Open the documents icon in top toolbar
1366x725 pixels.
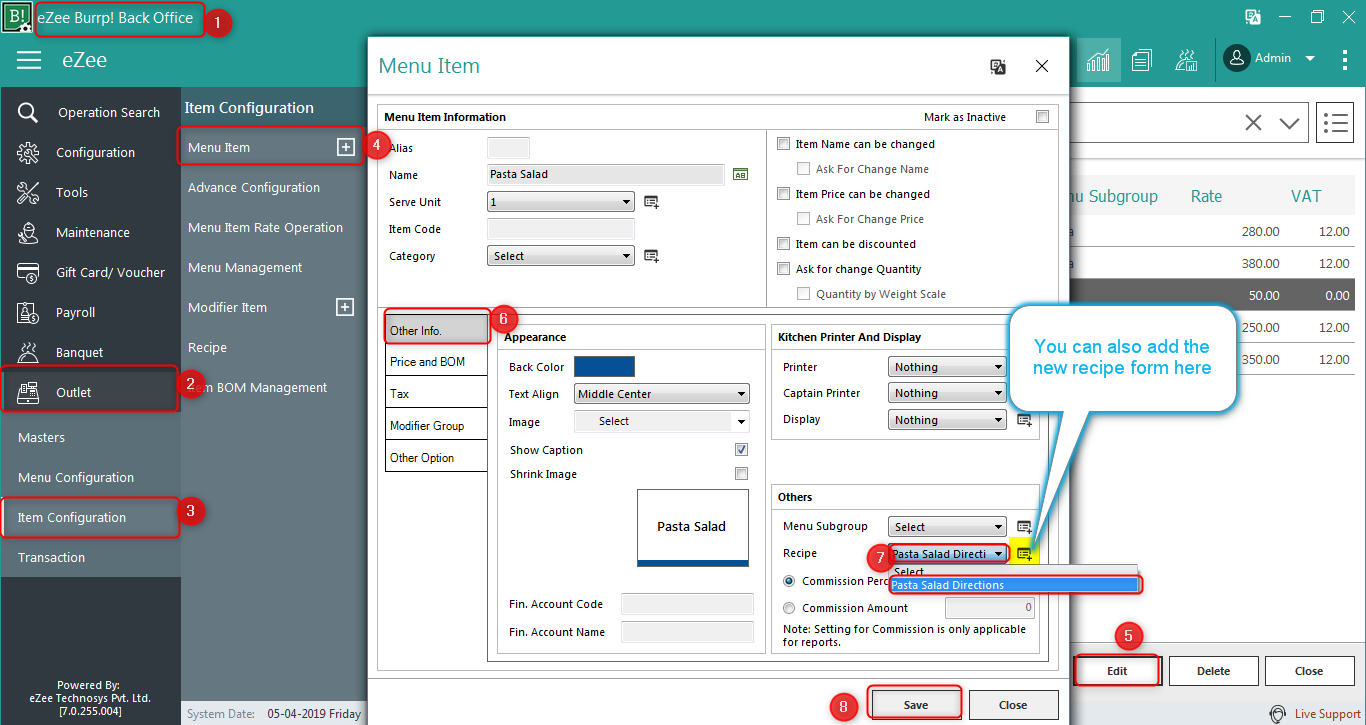pyautogui.click(x=1142, y=59)
